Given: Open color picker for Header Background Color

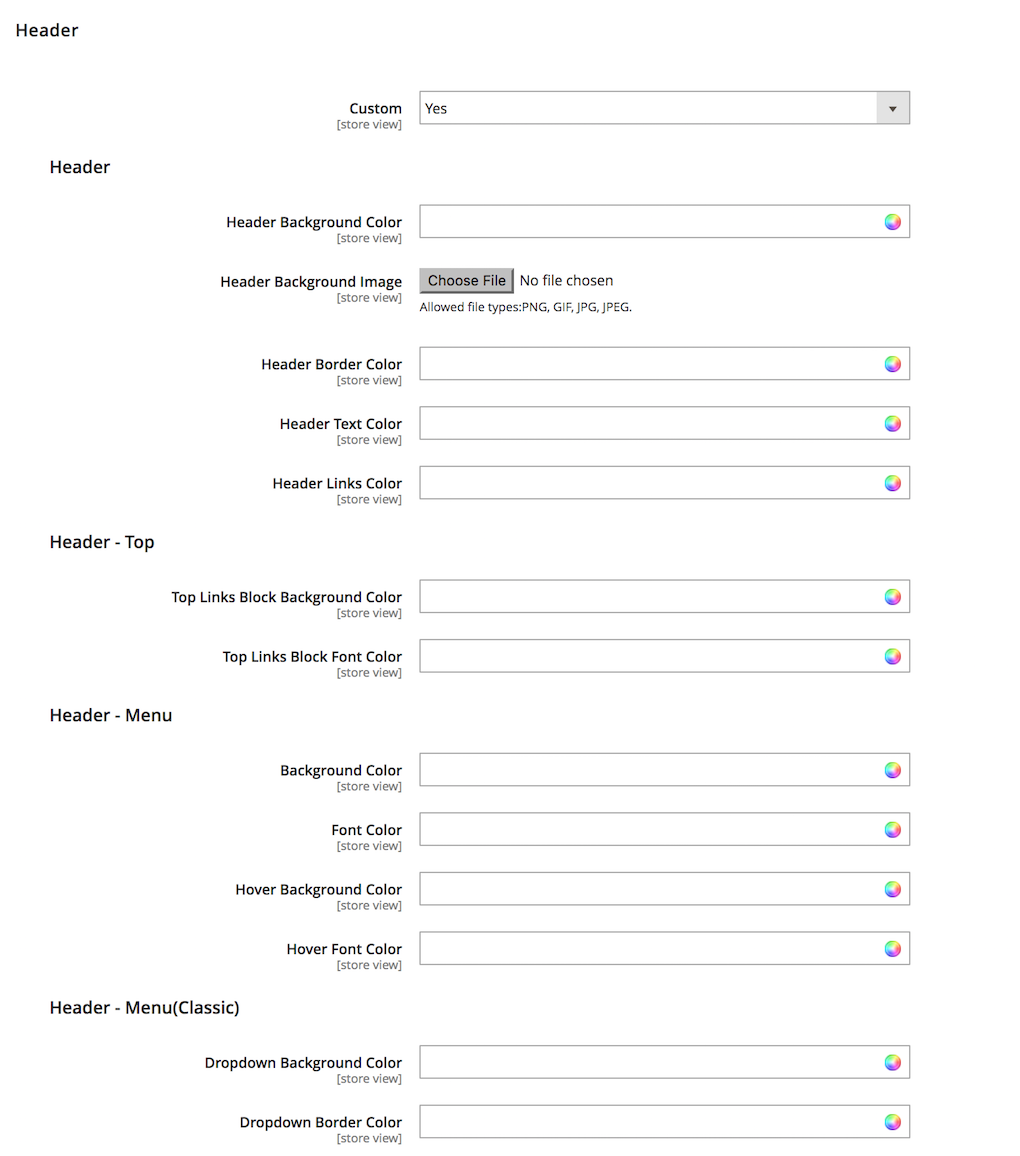Looking at the screenshot, I should pos(892,222).
